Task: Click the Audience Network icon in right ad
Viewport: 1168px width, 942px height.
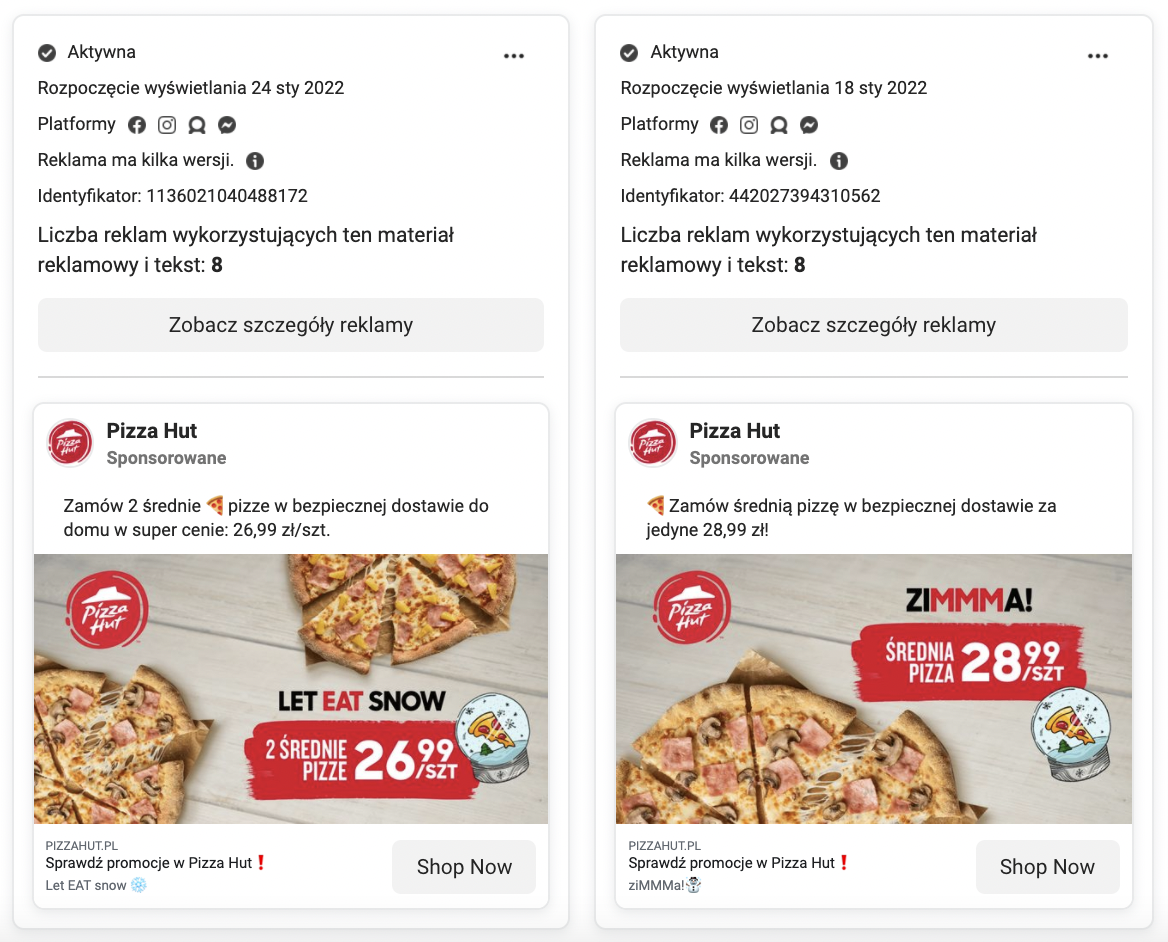Action: tap(779, 125)
